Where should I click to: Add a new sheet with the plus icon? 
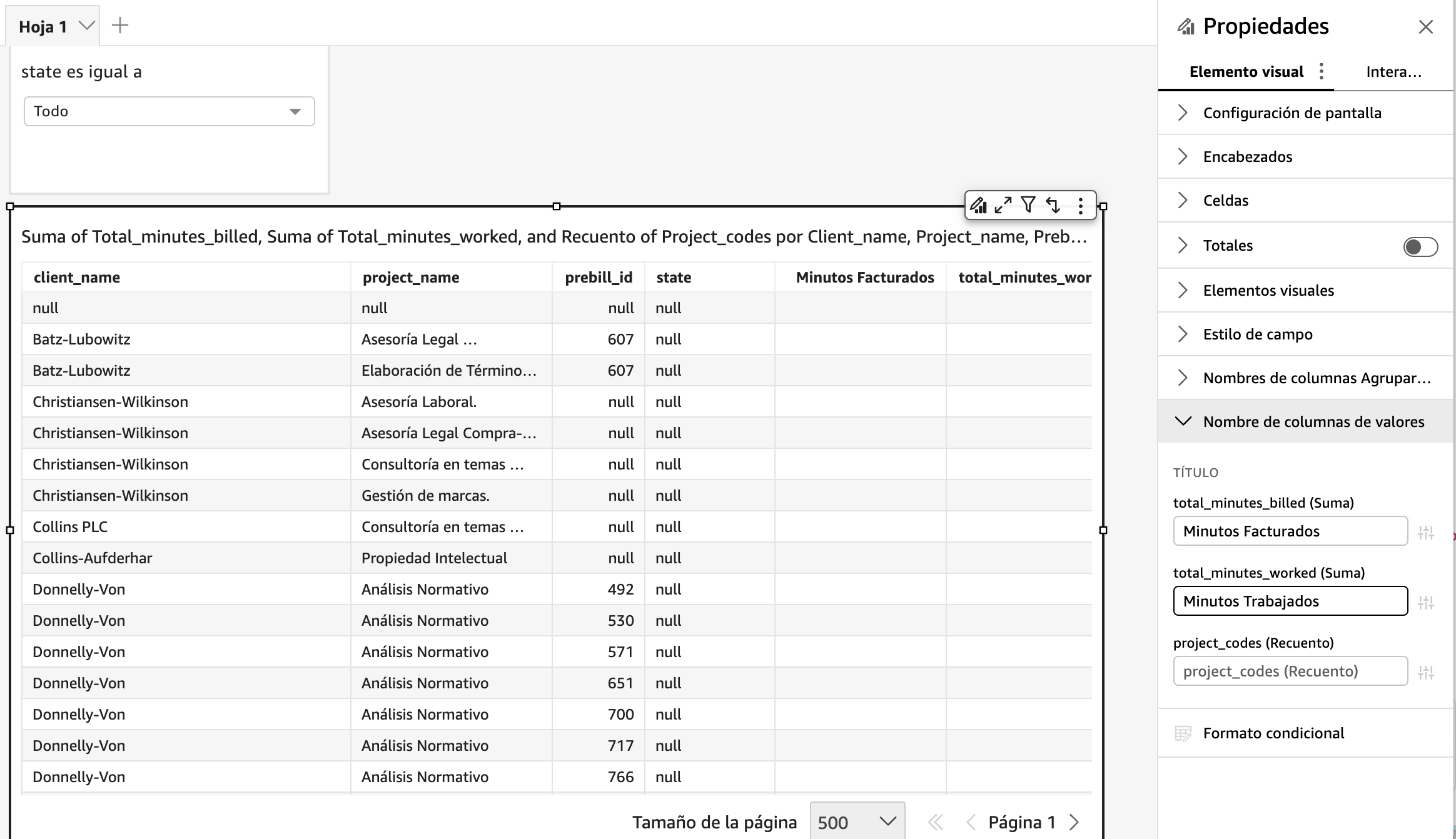click(x=120, y=26)
